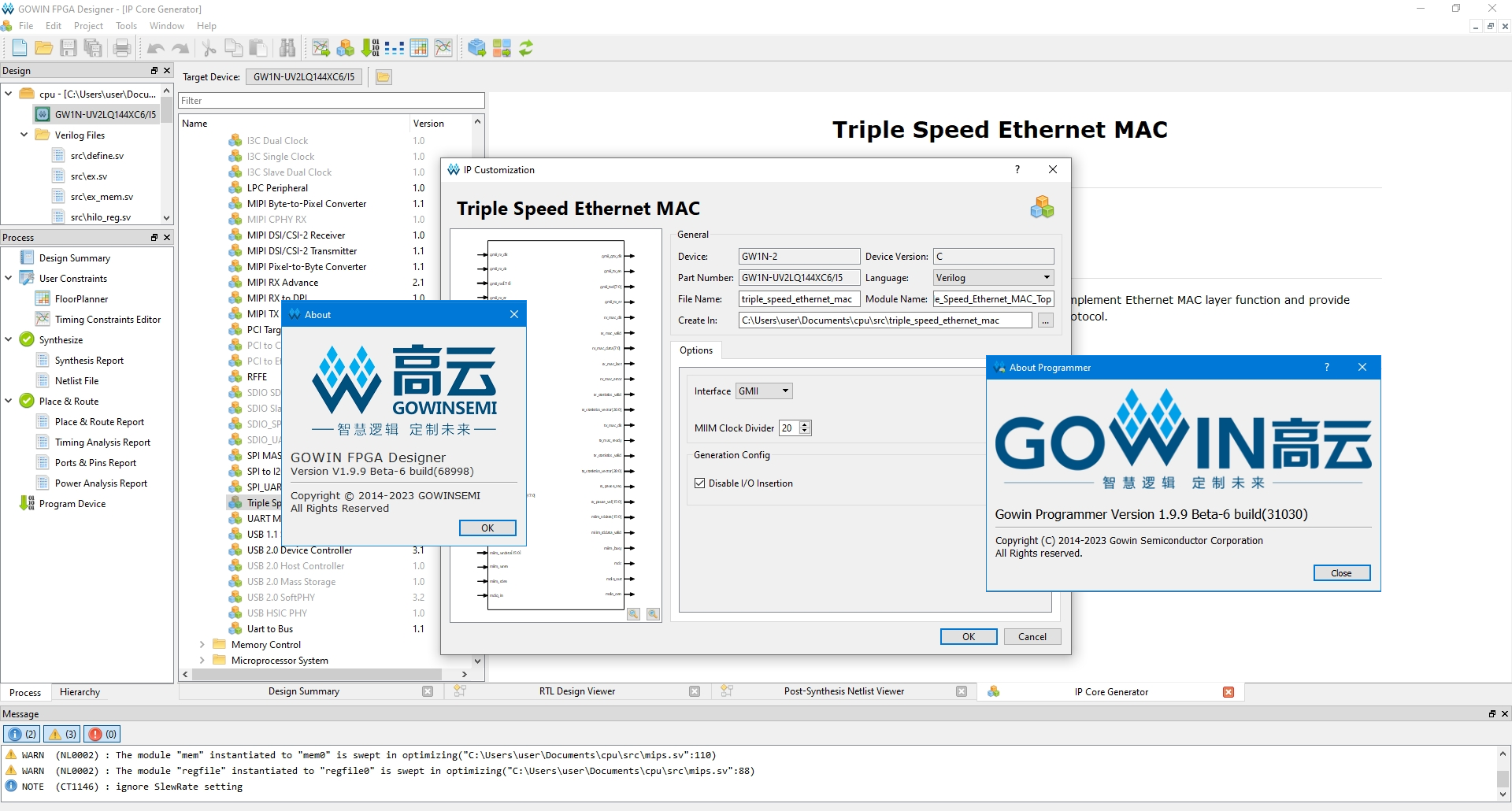
Task: Click the Cut scissors toolbar icon
Action: pyautogui.click(x=209, y=48)
